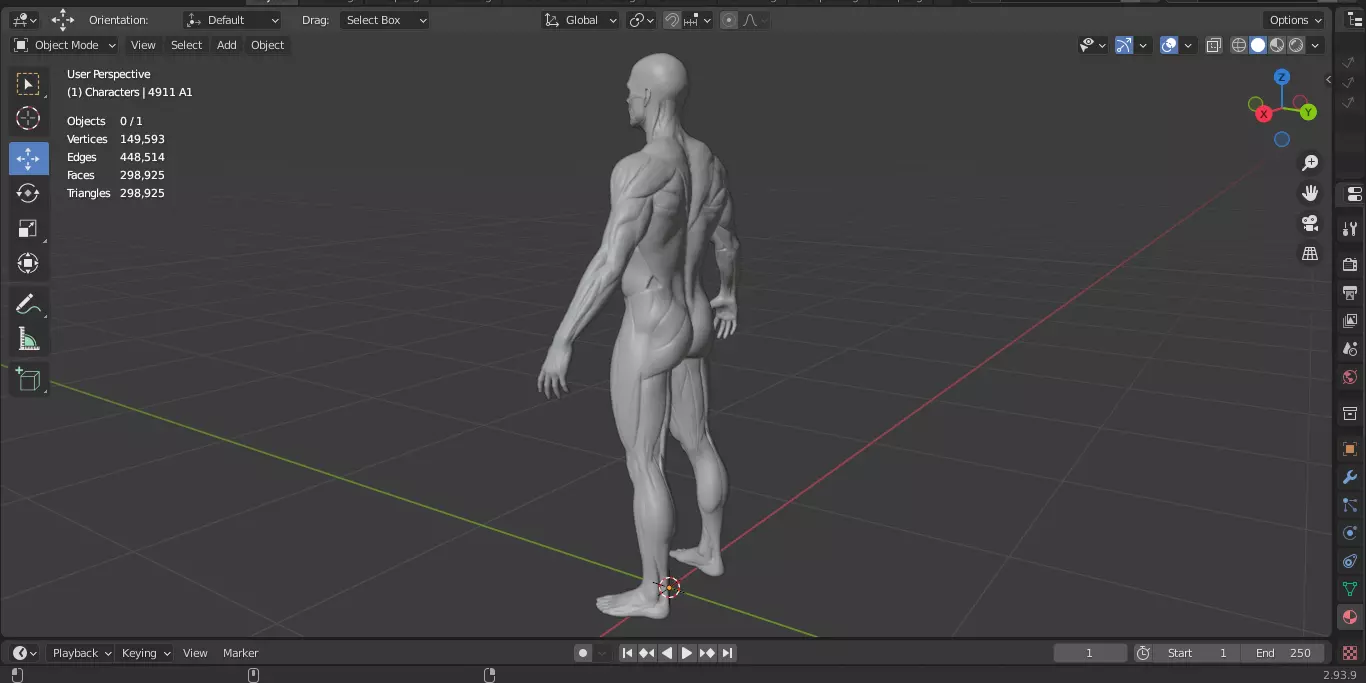
Task: Select the Add Cube tool
Action: pos(28,379)
